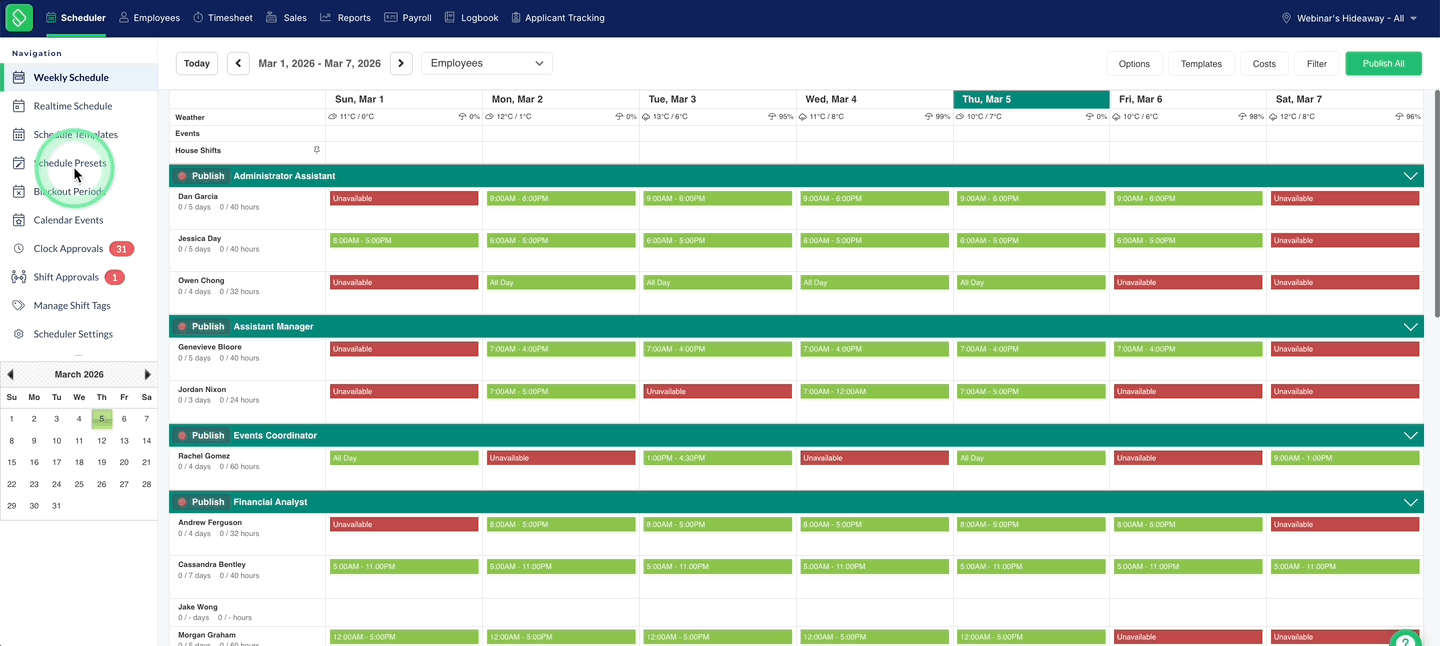
Task: Publish the Administrator Assistant schedule
Action: point(202,176)
